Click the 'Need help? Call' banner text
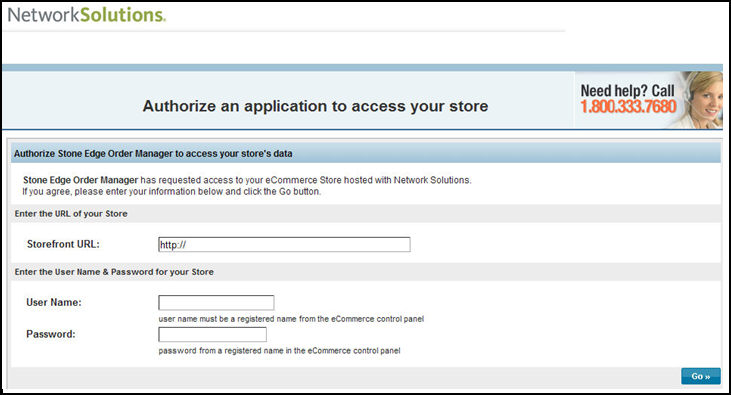The image size is (731, 395). 627,90
